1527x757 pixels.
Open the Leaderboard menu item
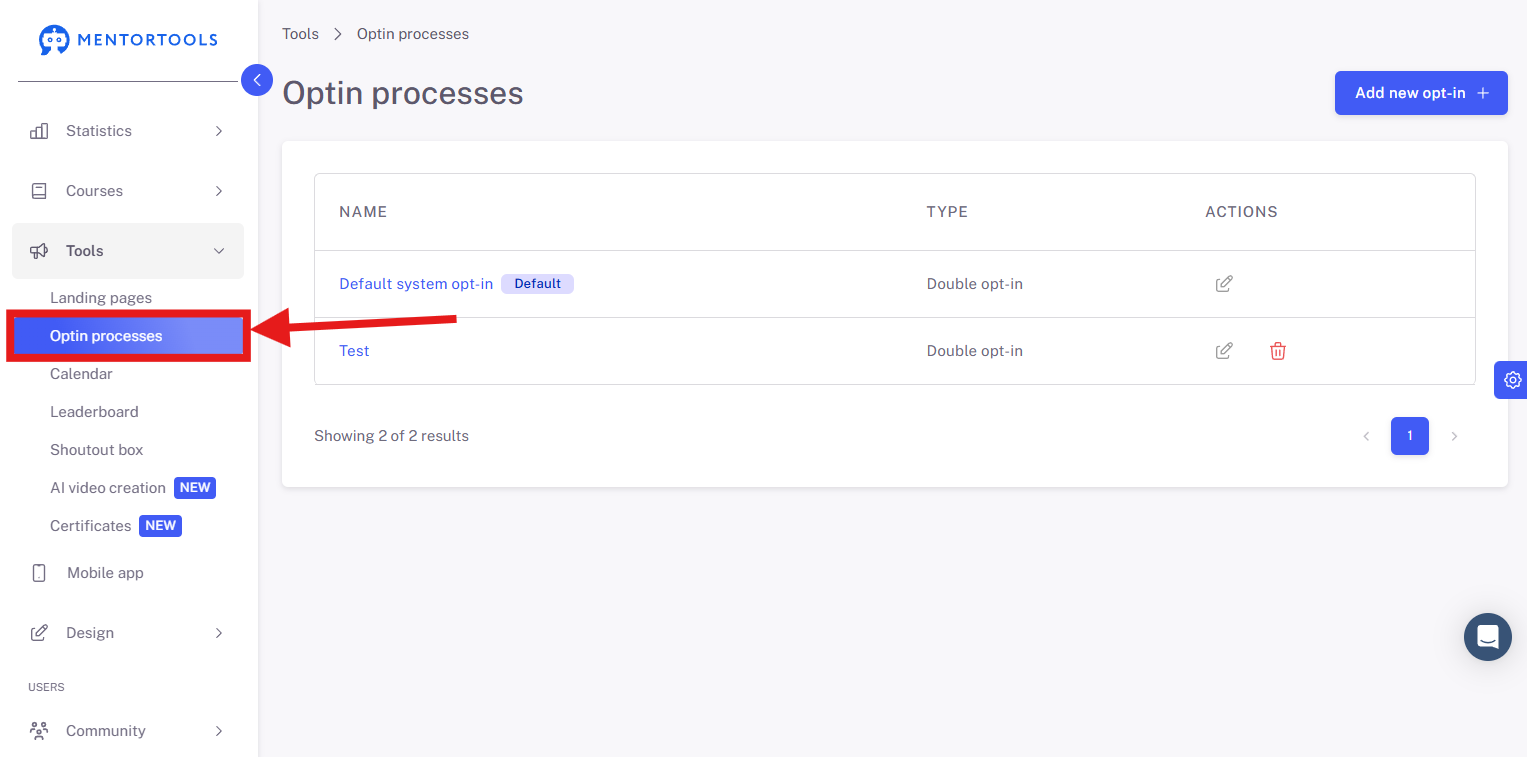tap(94, 412)
